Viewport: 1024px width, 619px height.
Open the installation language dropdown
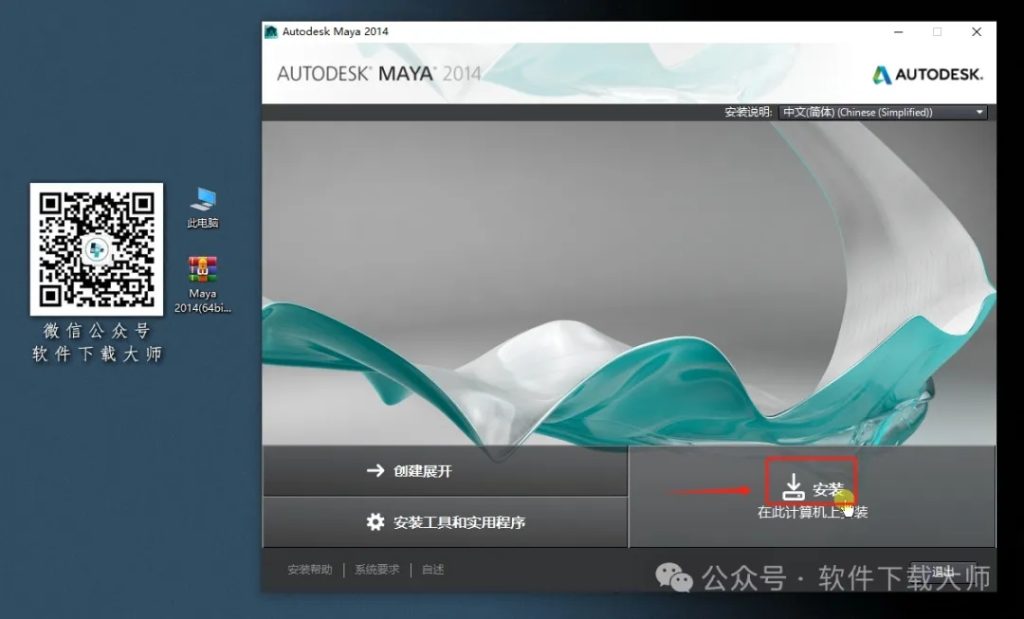[883, 112]
